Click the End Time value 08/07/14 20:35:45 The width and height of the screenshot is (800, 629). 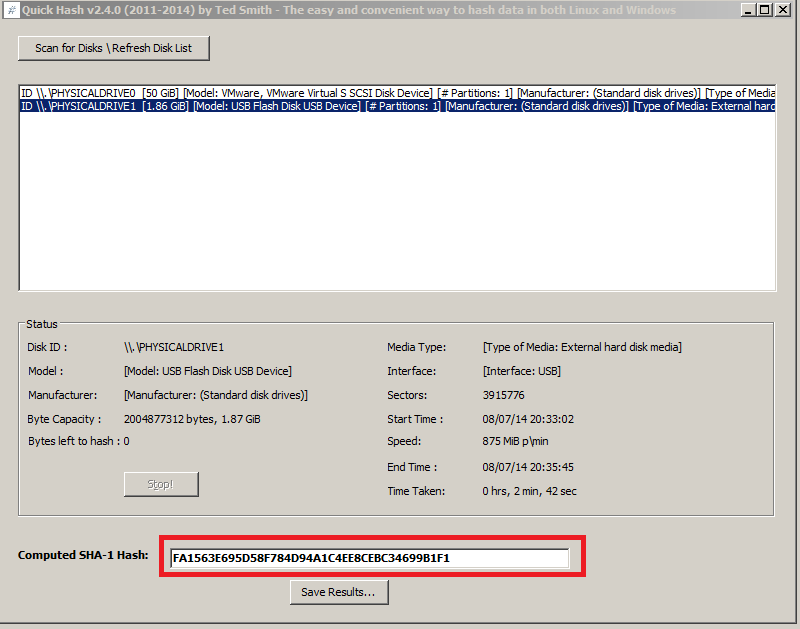click(528, 467)
